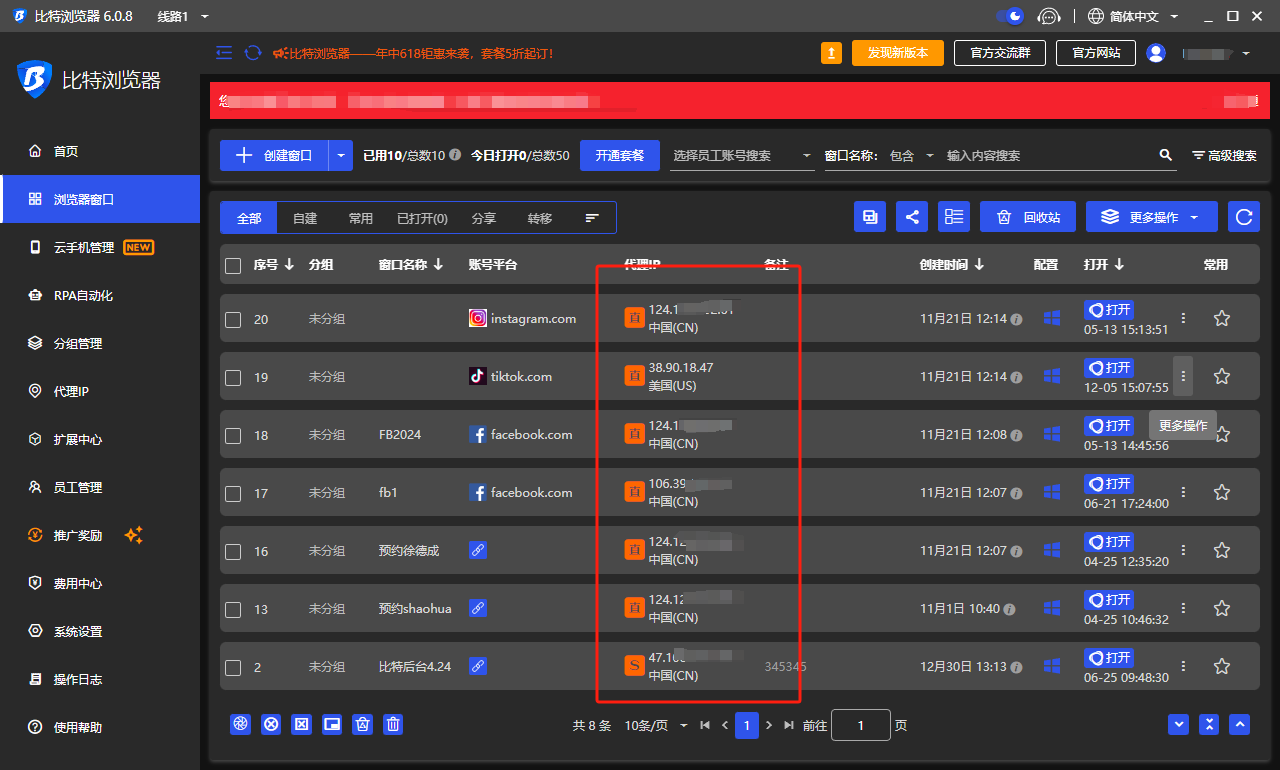Screen dimensions: 1280x770
Task: Click the trash delete icon in bottom toolbar
Action: tap(392, 724)
